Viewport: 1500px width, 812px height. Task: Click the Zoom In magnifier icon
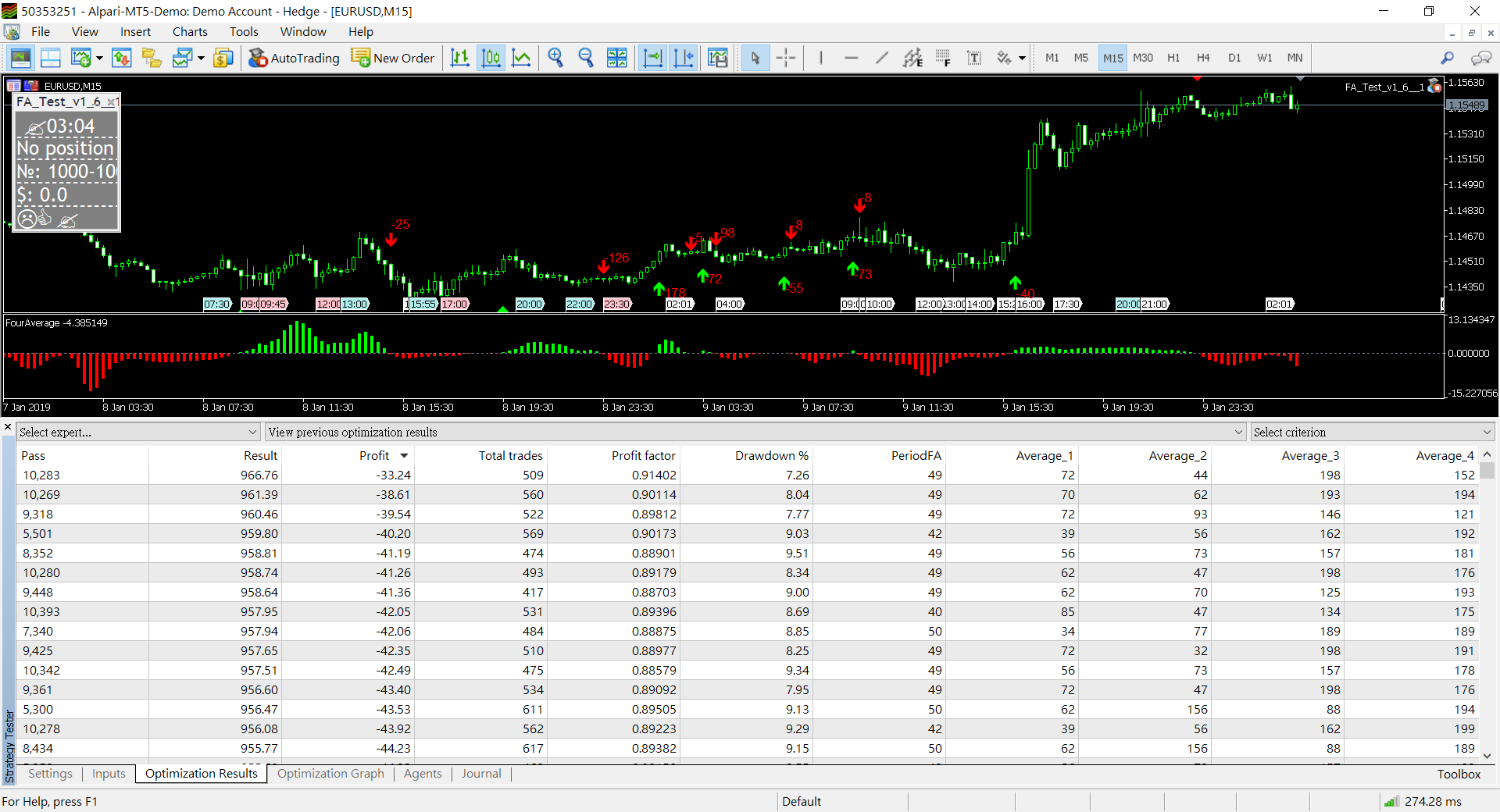click(x=555, y=58)
